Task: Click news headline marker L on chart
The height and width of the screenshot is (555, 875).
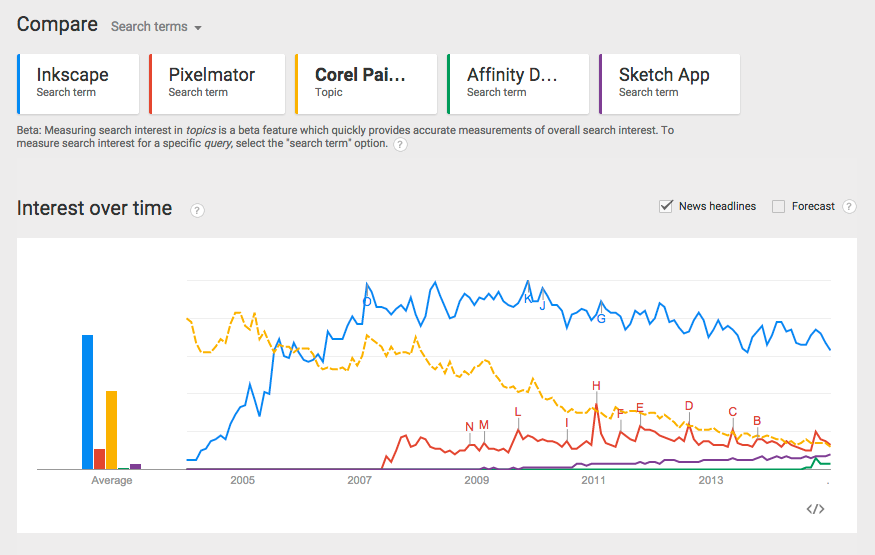Action: (518, 412)
